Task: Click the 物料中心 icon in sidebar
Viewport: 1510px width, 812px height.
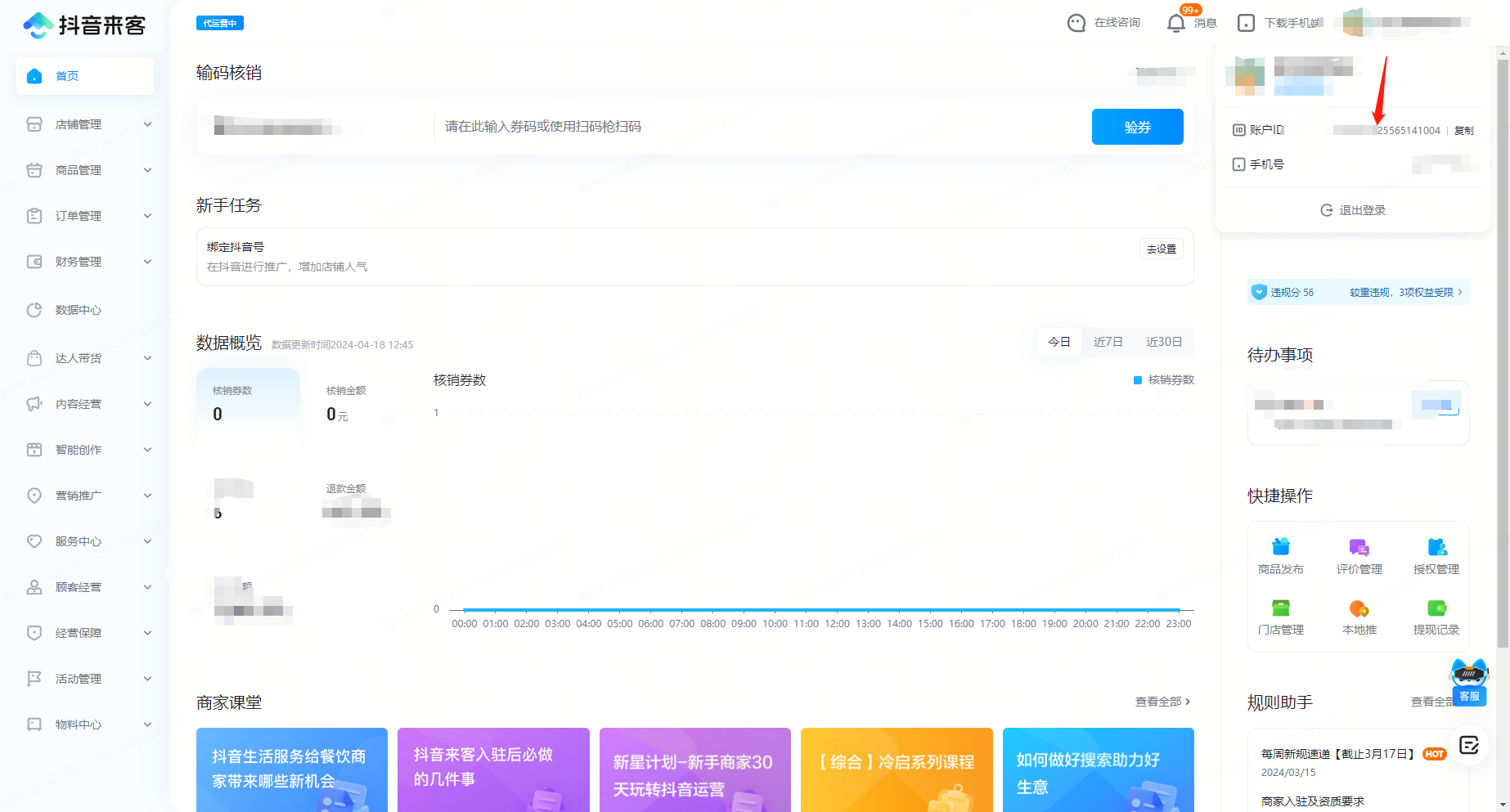Action: pos(34,725)
